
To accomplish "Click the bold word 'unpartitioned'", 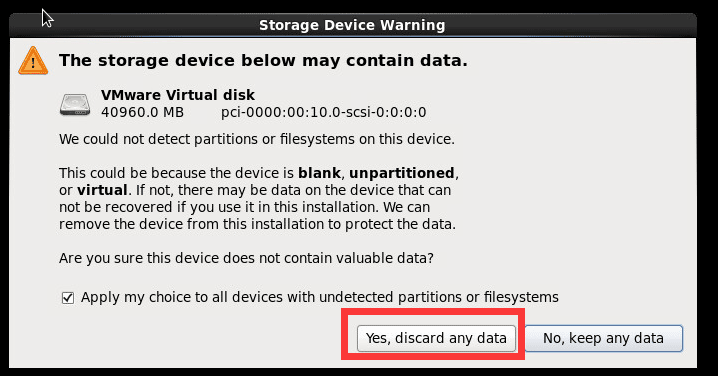I will pyautogui.click(x=402, y=173).
